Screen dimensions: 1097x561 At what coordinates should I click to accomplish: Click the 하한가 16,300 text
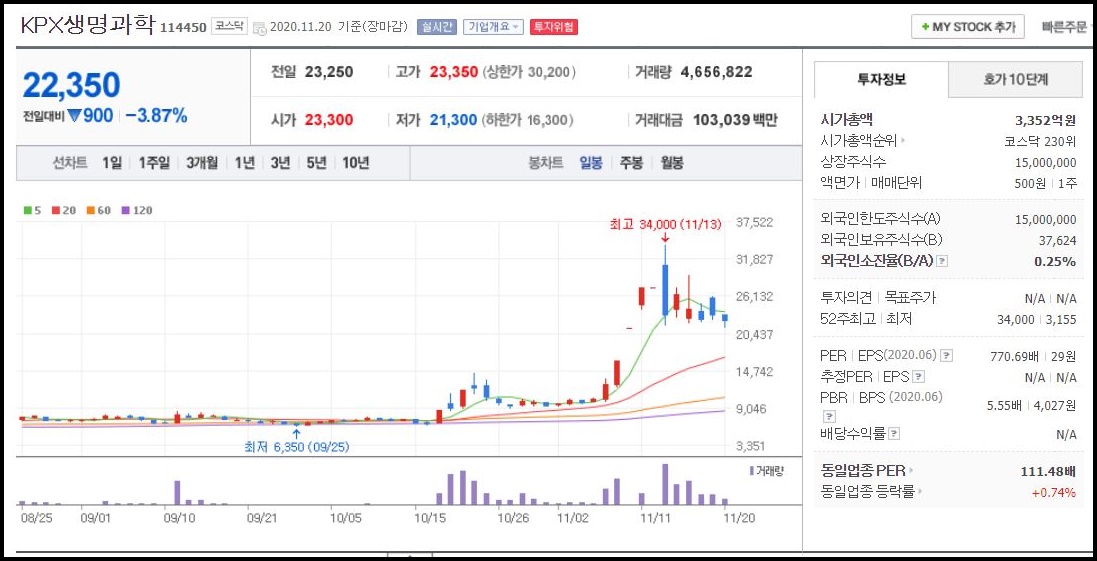(x=528, y=120)
